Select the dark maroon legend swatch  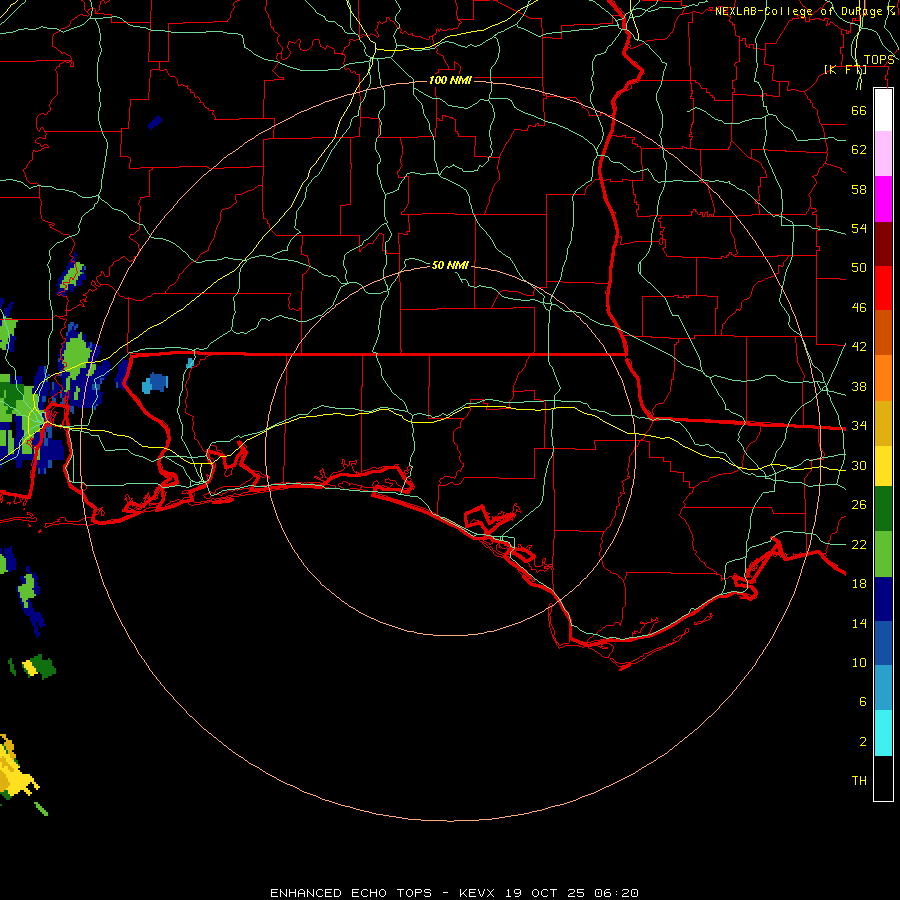(x=883, y=243)
